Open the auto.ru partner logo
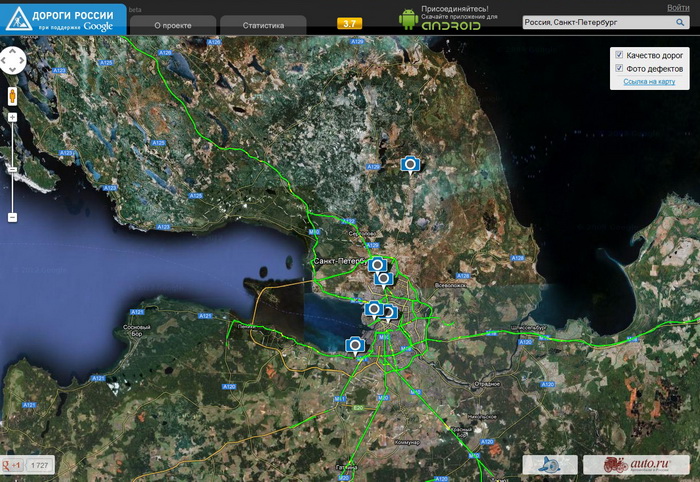This screenshot has height=482, width=700. click(x=621, y=465)
